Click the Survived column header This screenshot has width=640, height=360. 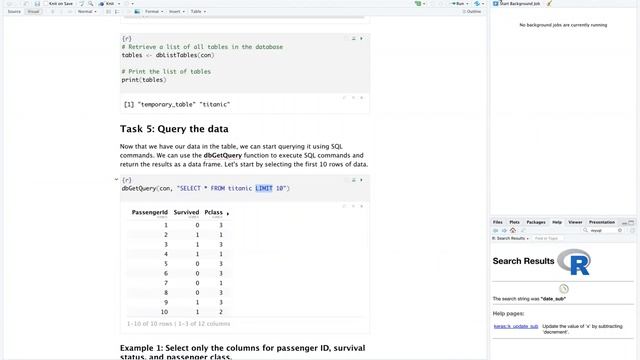tap(186, 213)
